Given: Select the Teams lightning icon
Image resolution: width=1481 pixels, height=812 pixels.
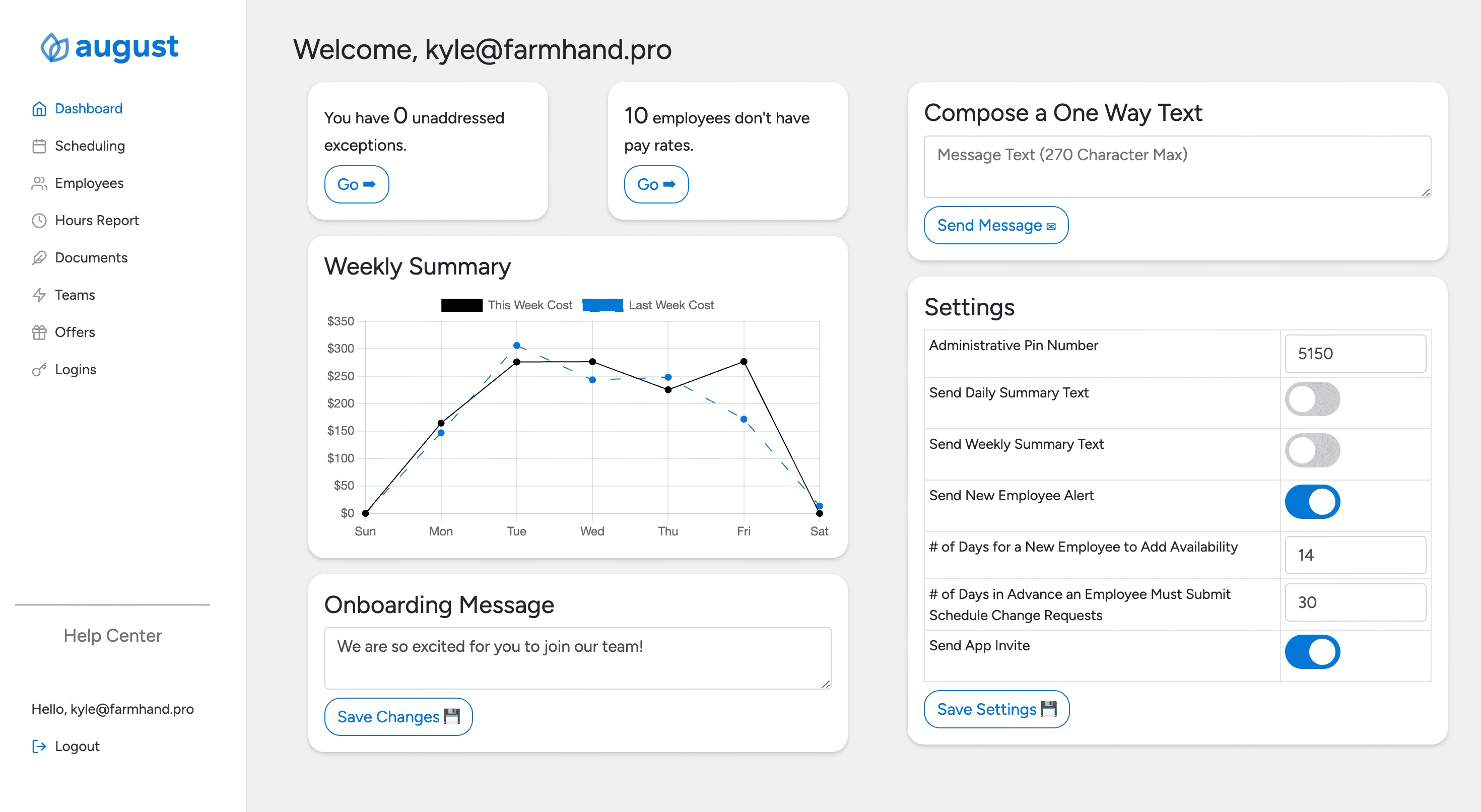Looking at the screenshot, I should pyautogui.click(x=38, y=295).
